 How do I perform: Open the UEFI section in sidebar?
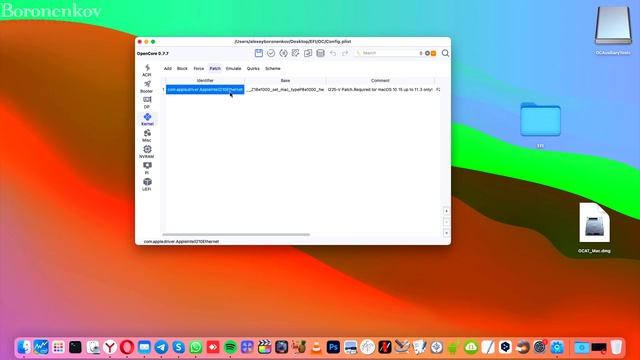click(147, 184)
